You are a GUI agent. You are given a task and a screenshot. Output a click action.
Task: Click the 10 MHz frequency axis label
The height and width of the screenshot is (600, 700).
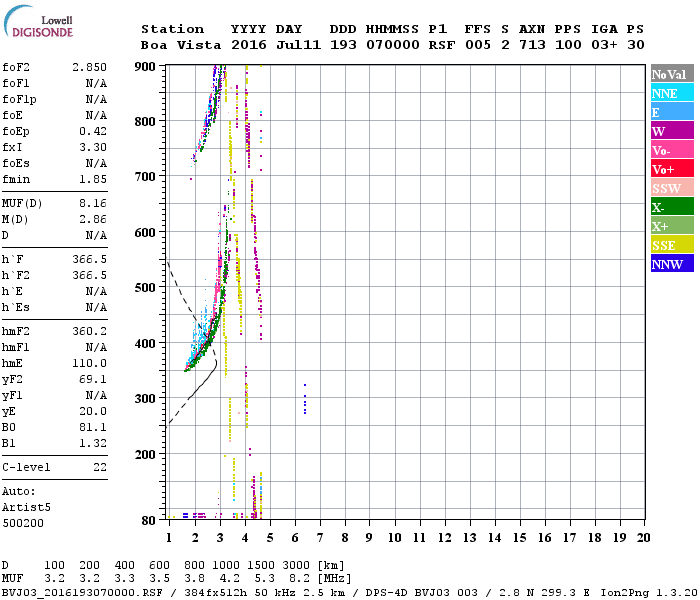(394, 538)
